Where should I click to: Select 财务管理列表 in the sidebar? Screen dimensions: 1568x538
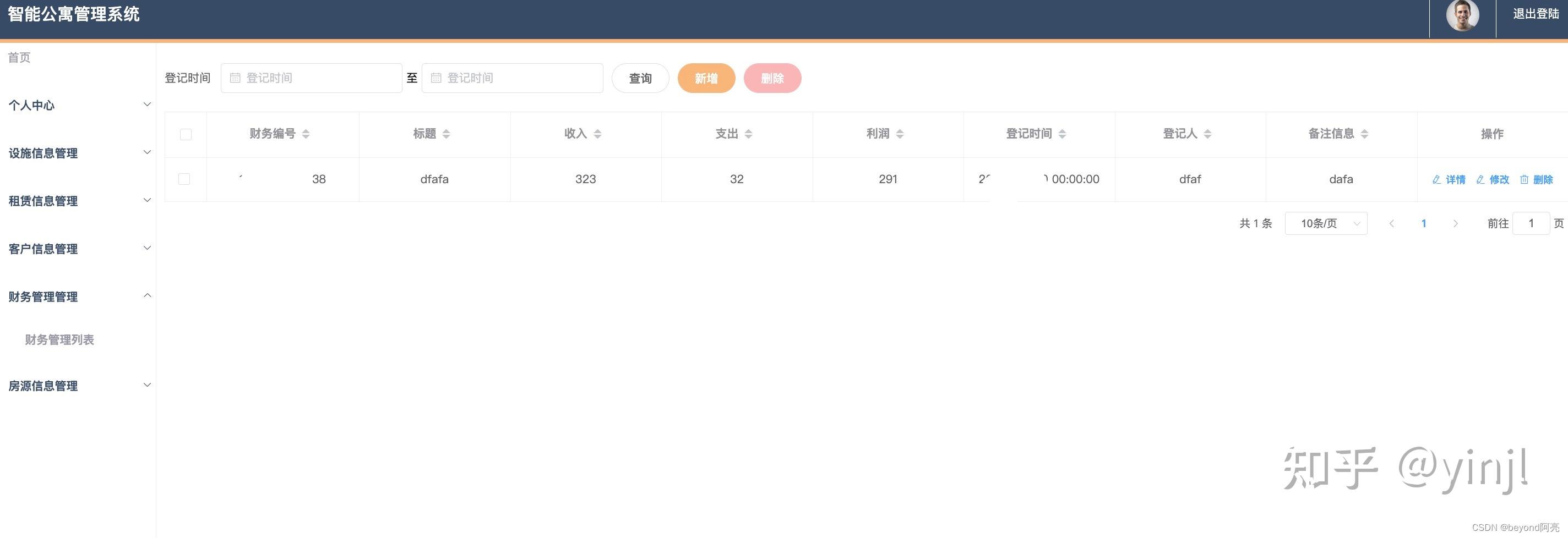click(59, 339)
